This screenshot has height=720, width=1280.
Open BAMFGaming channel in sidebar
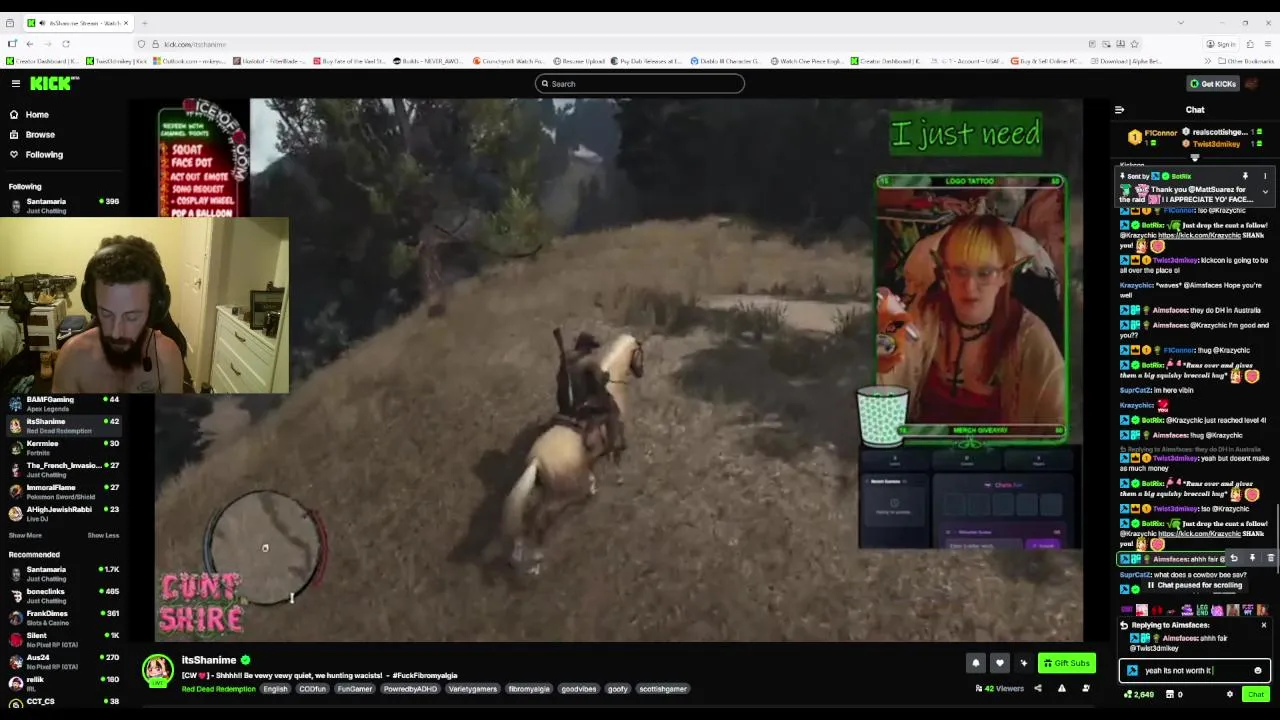point(64,404)
